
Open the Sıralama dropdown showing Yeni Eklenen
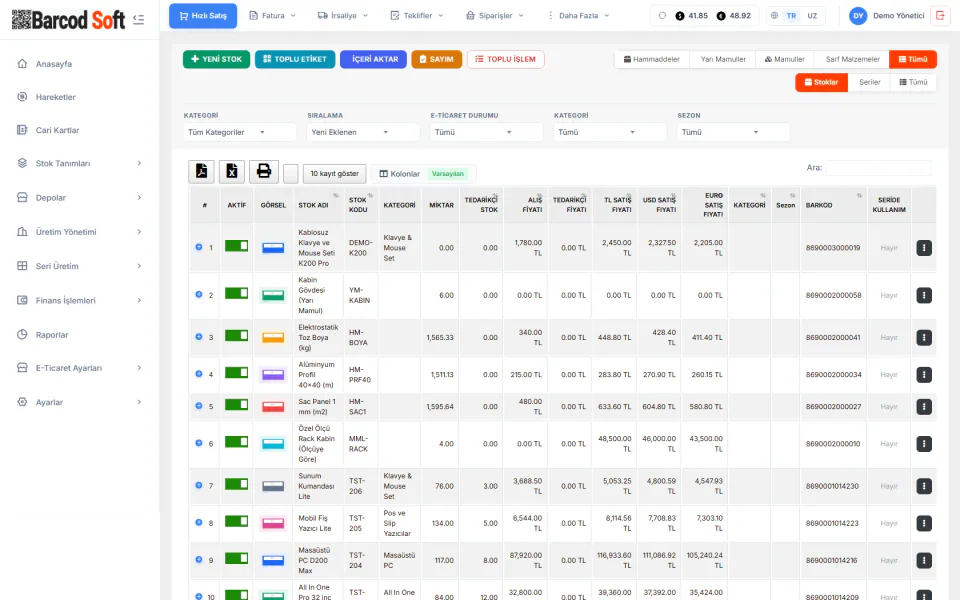point(364,132)
